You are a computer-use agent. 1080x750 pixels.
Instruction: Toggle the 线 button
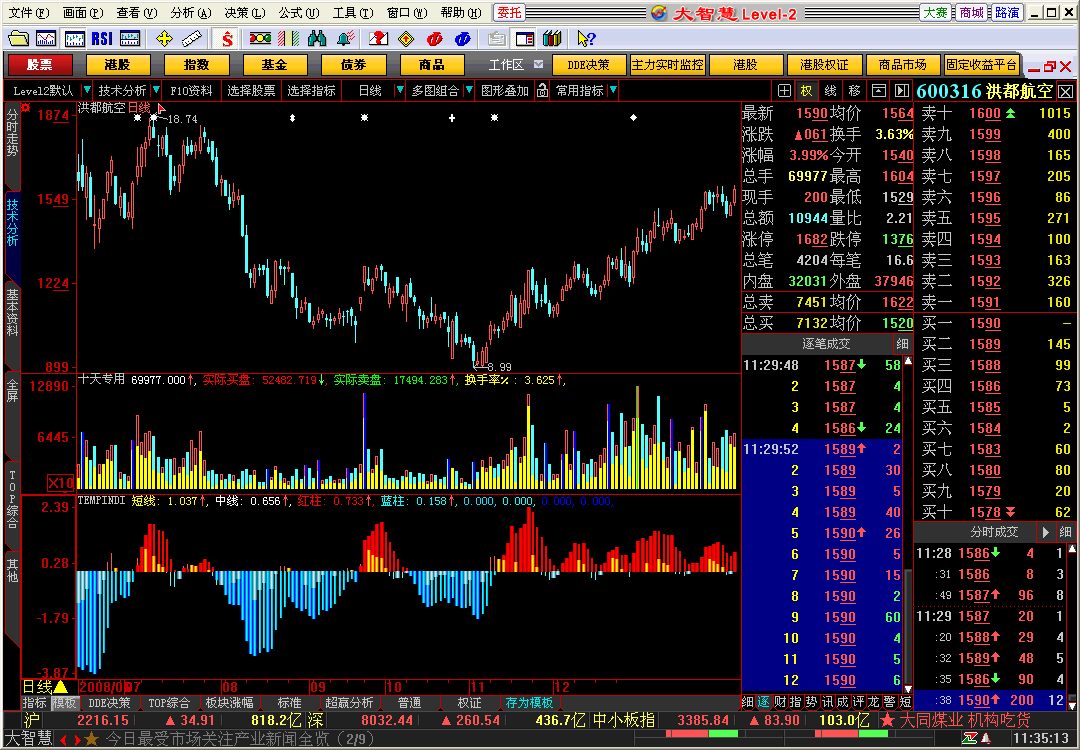tap(831, 90)
